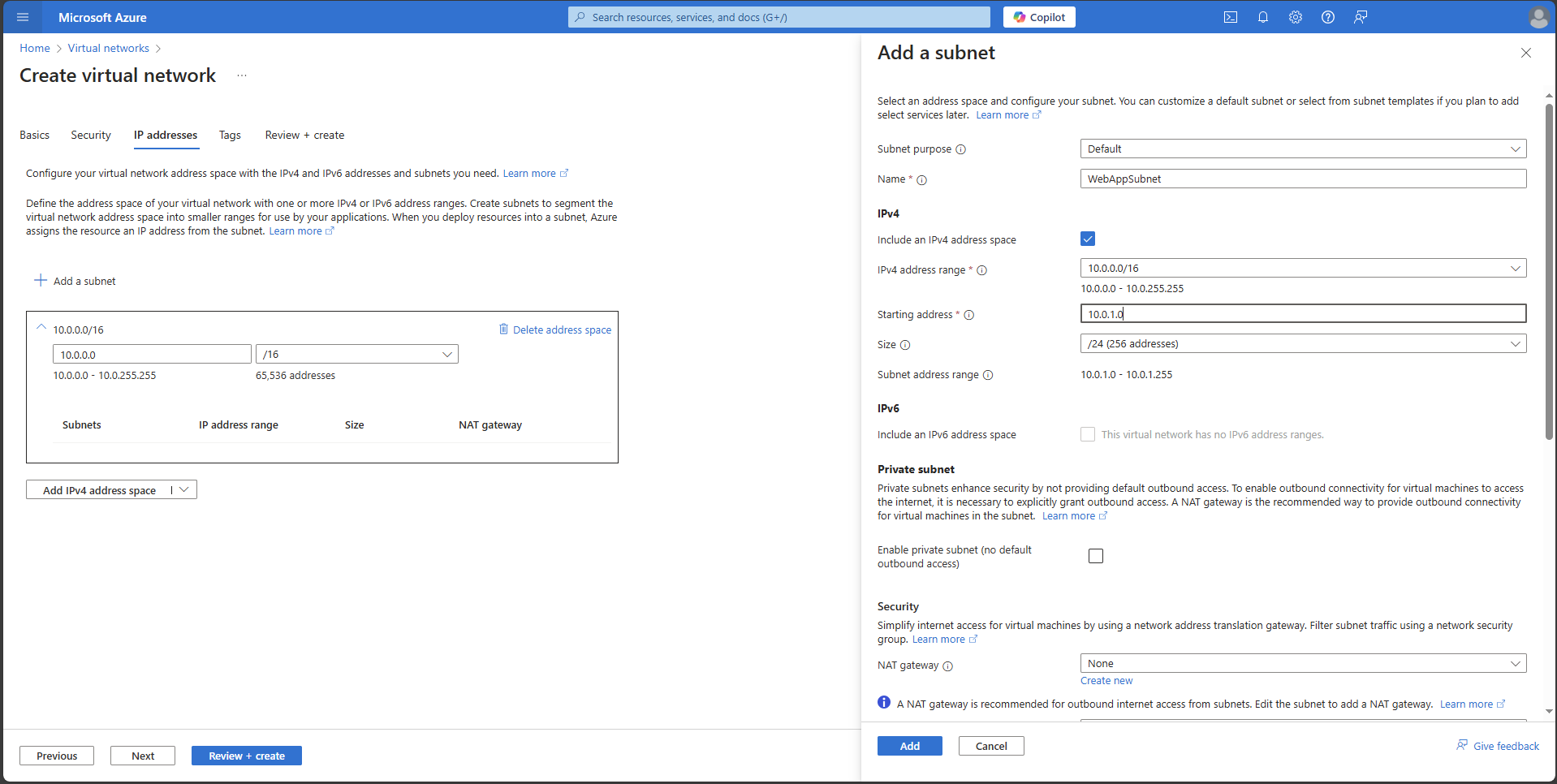Image resolution: width=1557 pixels, height=784 pixels.
Task: Show info tooltip for Size
Action: pyautogui.click(x=905, y=345)
